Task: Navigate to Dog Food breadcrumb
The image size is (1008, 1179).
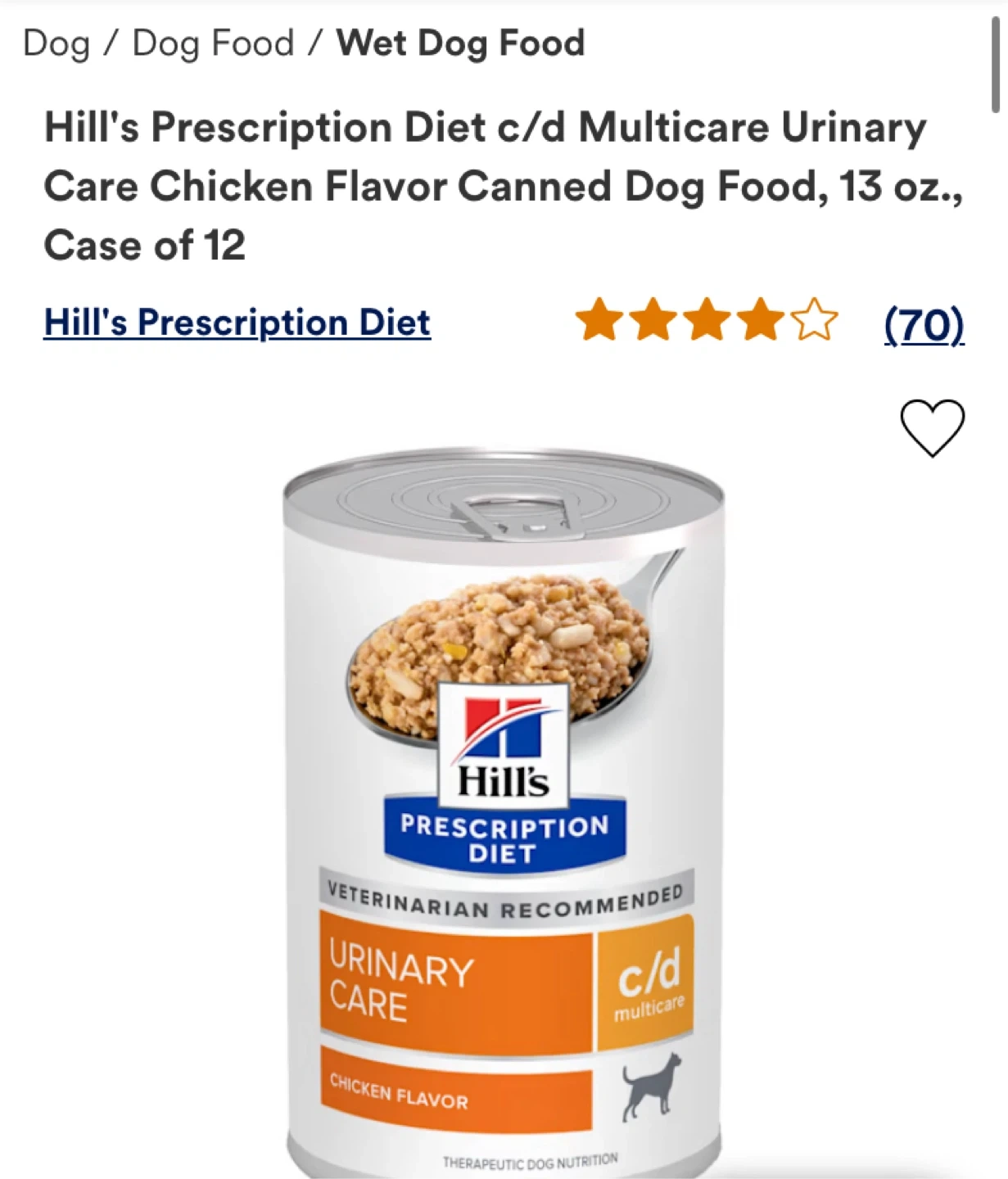Action: click(213, 43)
